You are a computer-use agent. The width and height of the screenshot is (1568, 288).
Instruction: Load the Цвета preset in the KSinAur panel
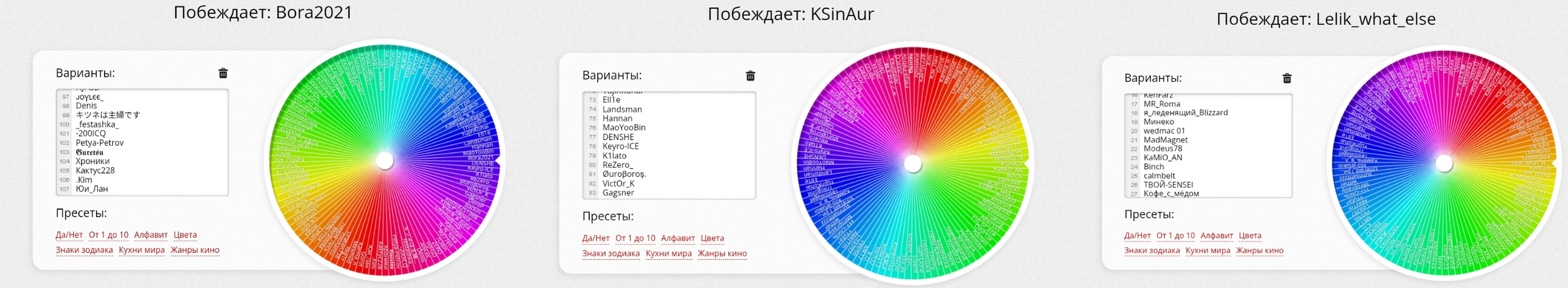(712, 239)
